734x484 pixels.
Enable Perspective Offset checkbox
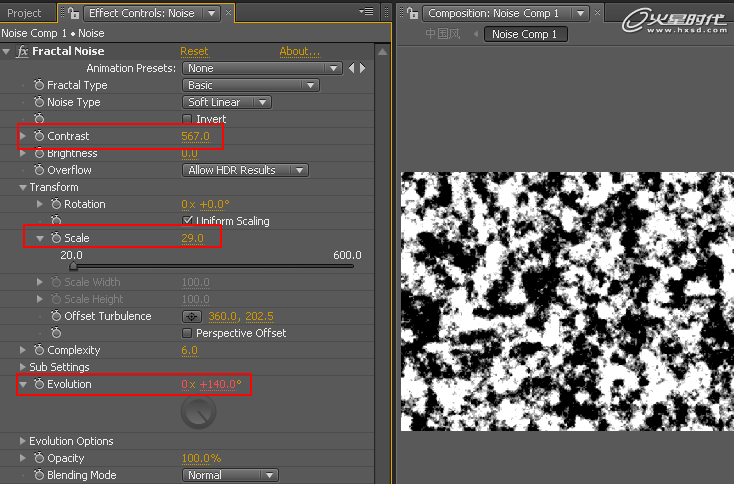pyautogui.click(x=187, y=333)
